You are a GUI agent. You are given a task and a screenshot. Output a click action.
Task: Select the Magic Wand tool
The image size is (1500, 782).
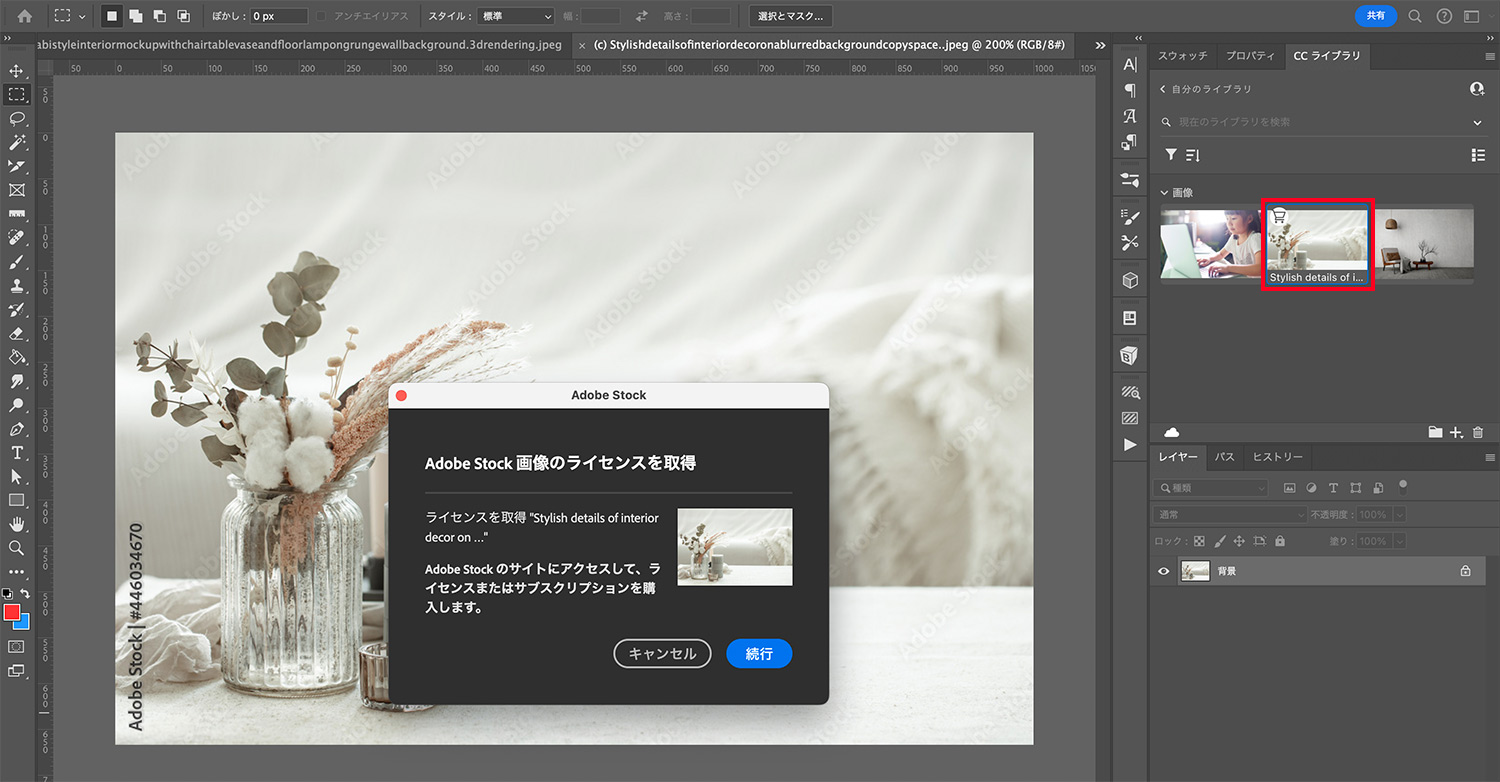pos(16,143)
